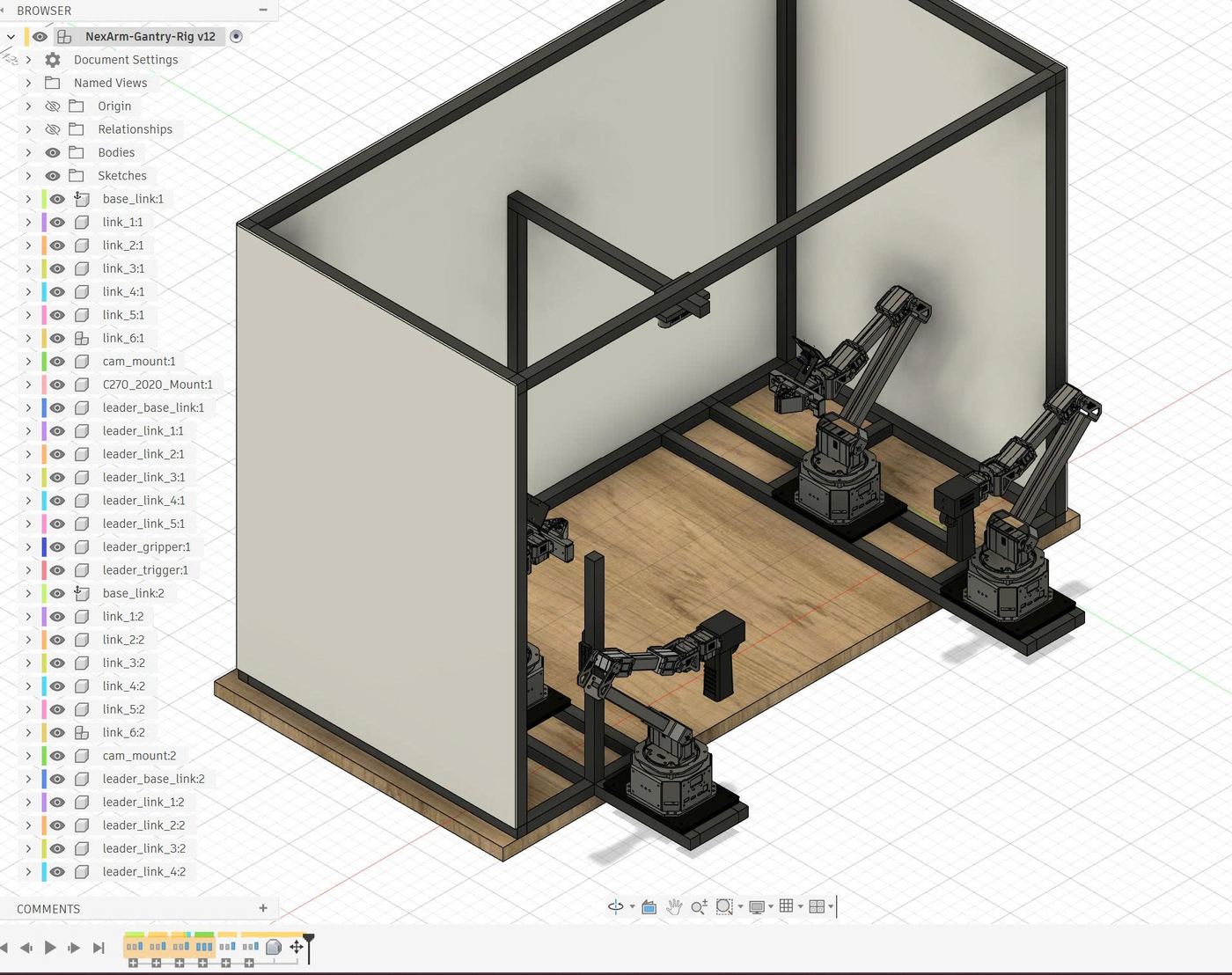Select leader_base_link:1 tree item
Screen dimensions: 1232x975
click(x=153, y=407)
